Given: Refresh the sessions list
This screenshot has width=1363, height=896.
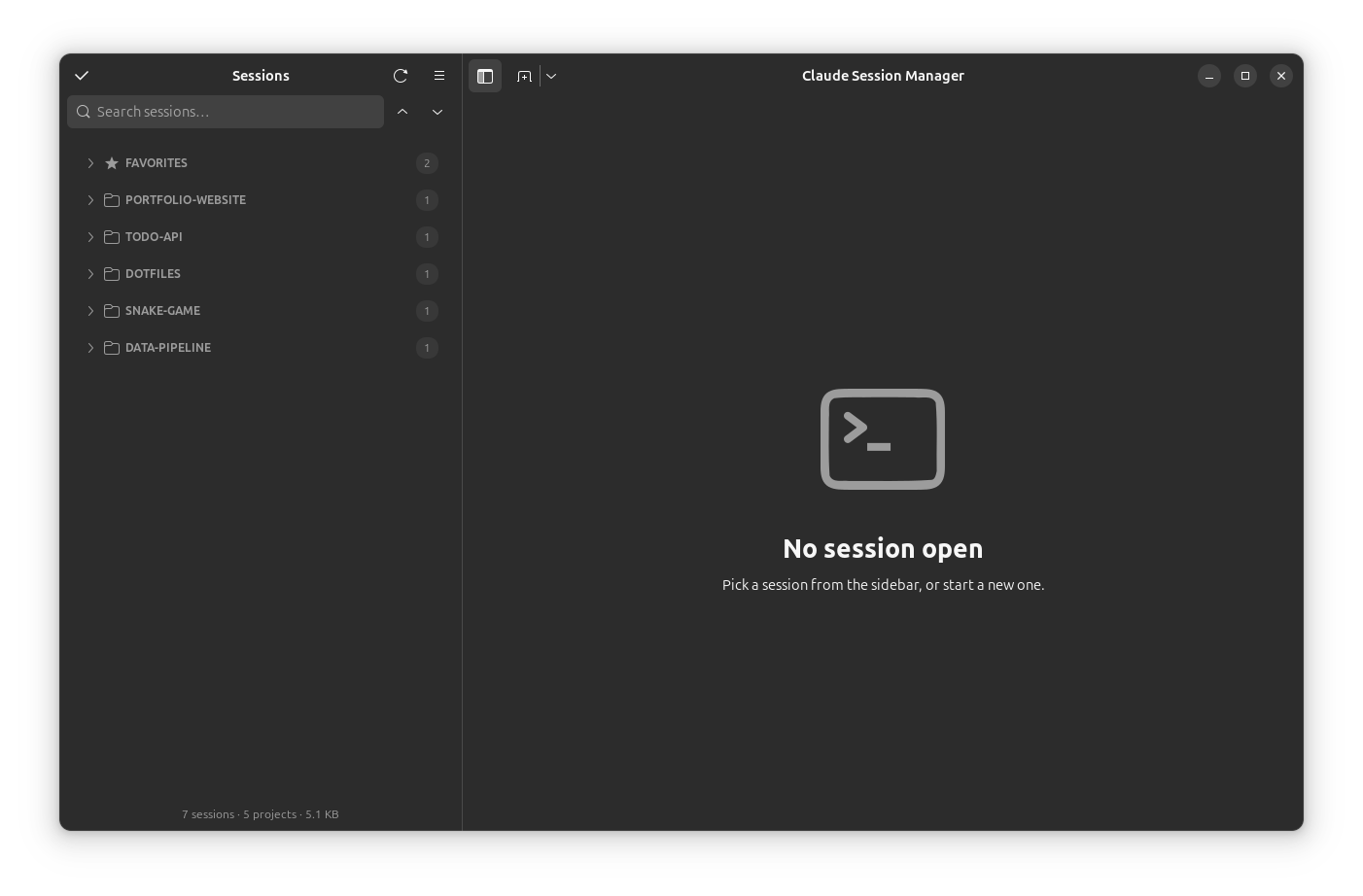Looking at the screenshot, I should (401, 76).
